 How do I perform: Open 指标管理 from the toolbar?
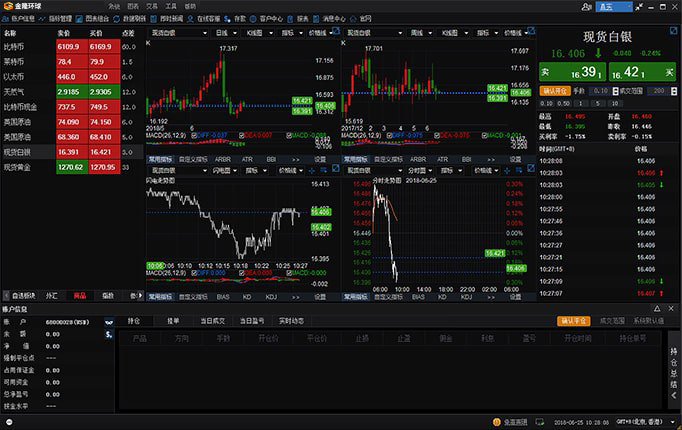(59, 18)
